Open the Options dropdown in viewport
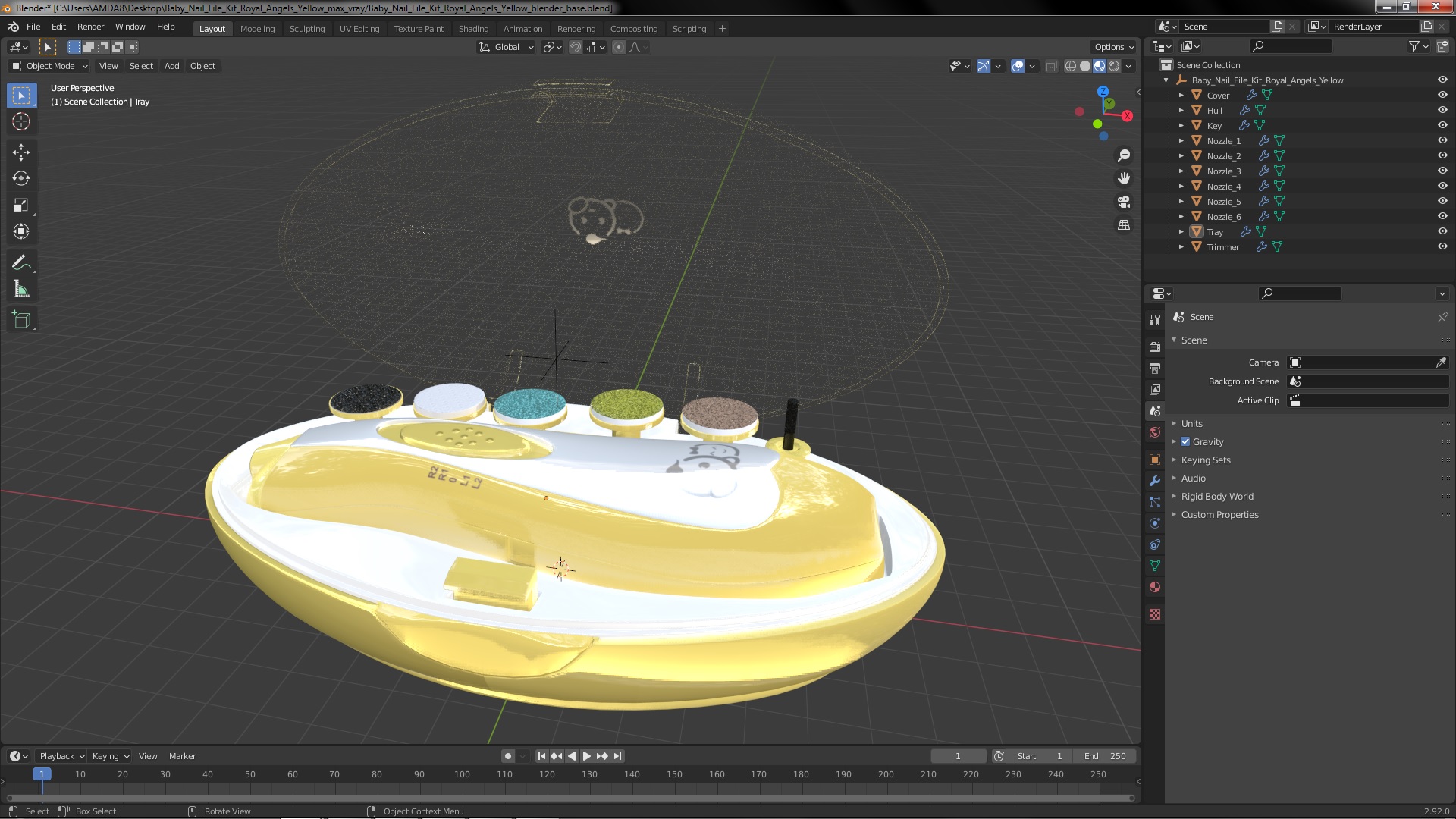The height and width of the screenshot is (819, 1456). [x=1114, y=47]
